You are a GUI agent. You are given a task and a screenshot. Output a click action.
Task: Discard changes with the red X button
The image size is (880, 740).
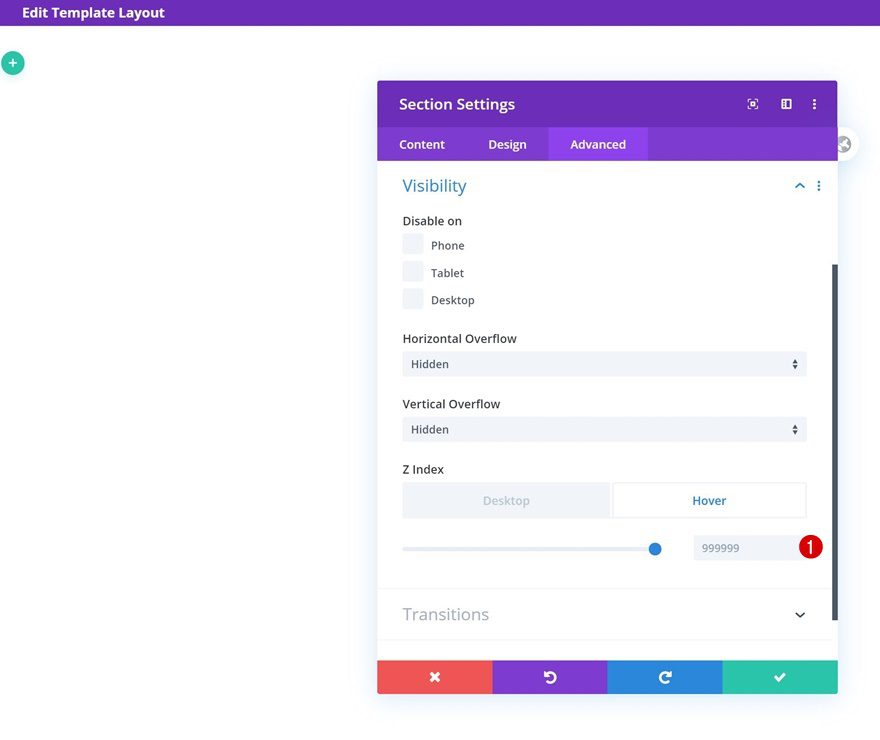434,677
